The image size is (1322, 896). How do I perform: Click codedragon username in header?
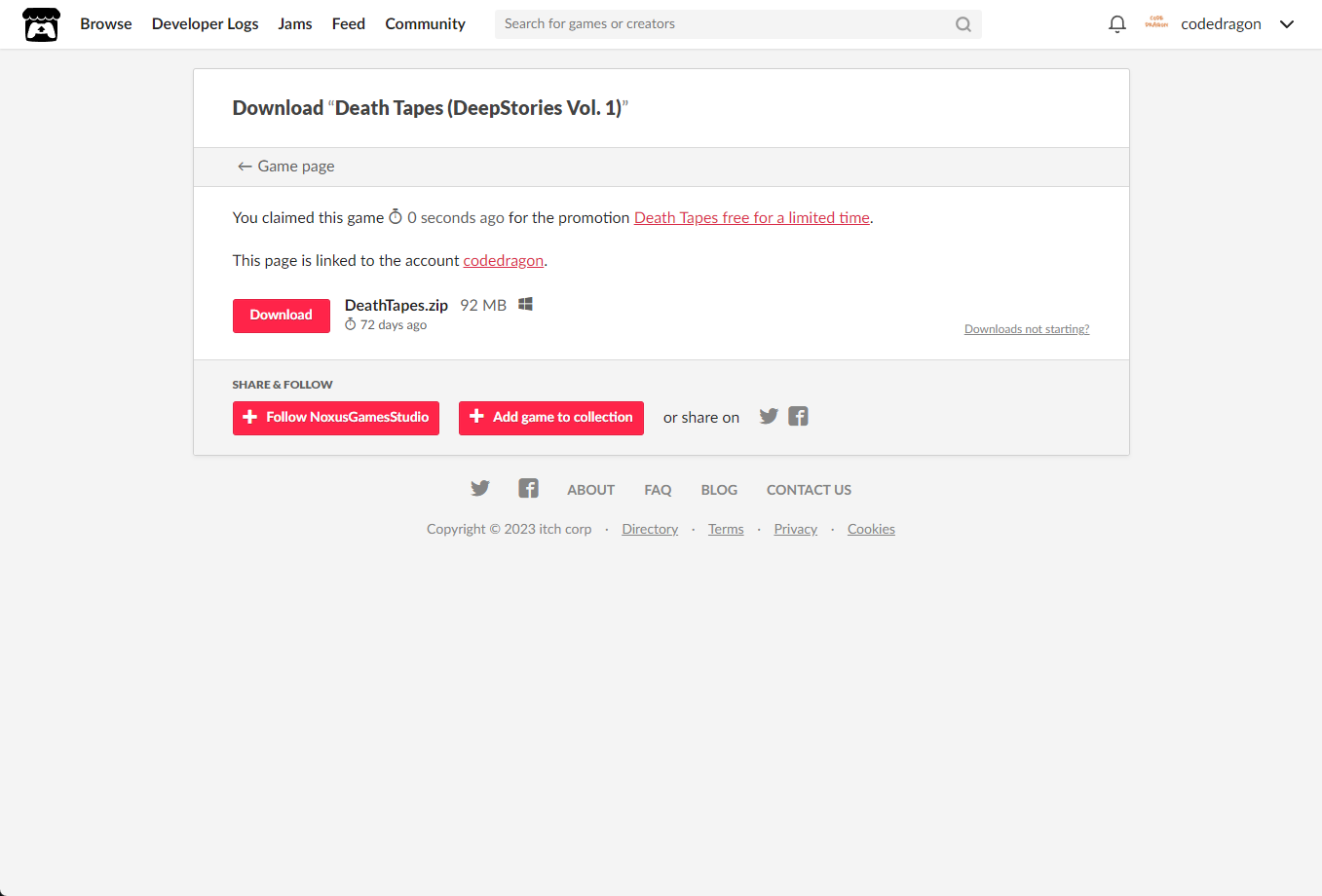click(x=1221, y=24)
